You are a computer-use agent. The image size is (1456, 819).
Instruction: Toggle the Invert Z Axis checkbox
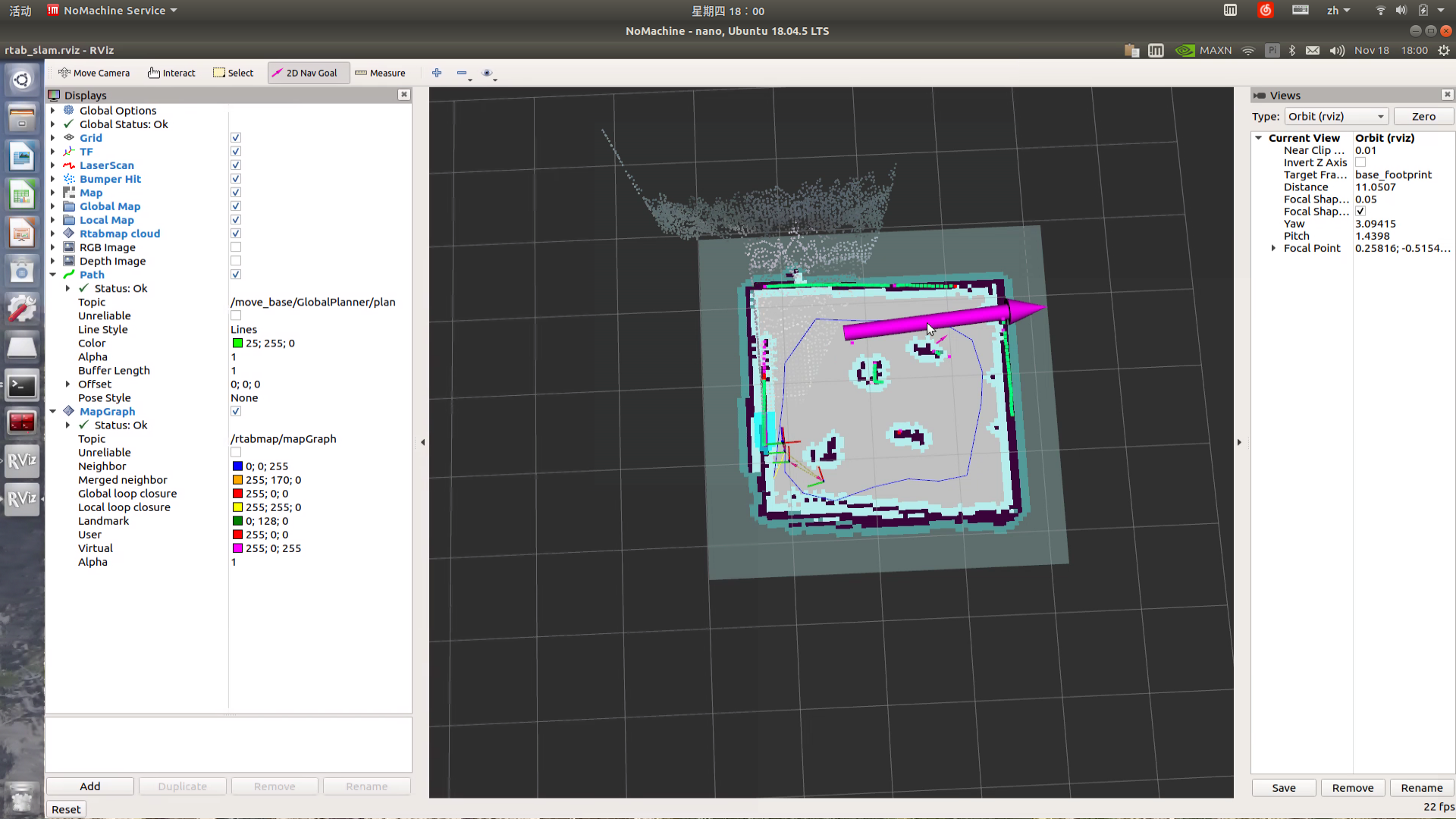point(1360,162)
